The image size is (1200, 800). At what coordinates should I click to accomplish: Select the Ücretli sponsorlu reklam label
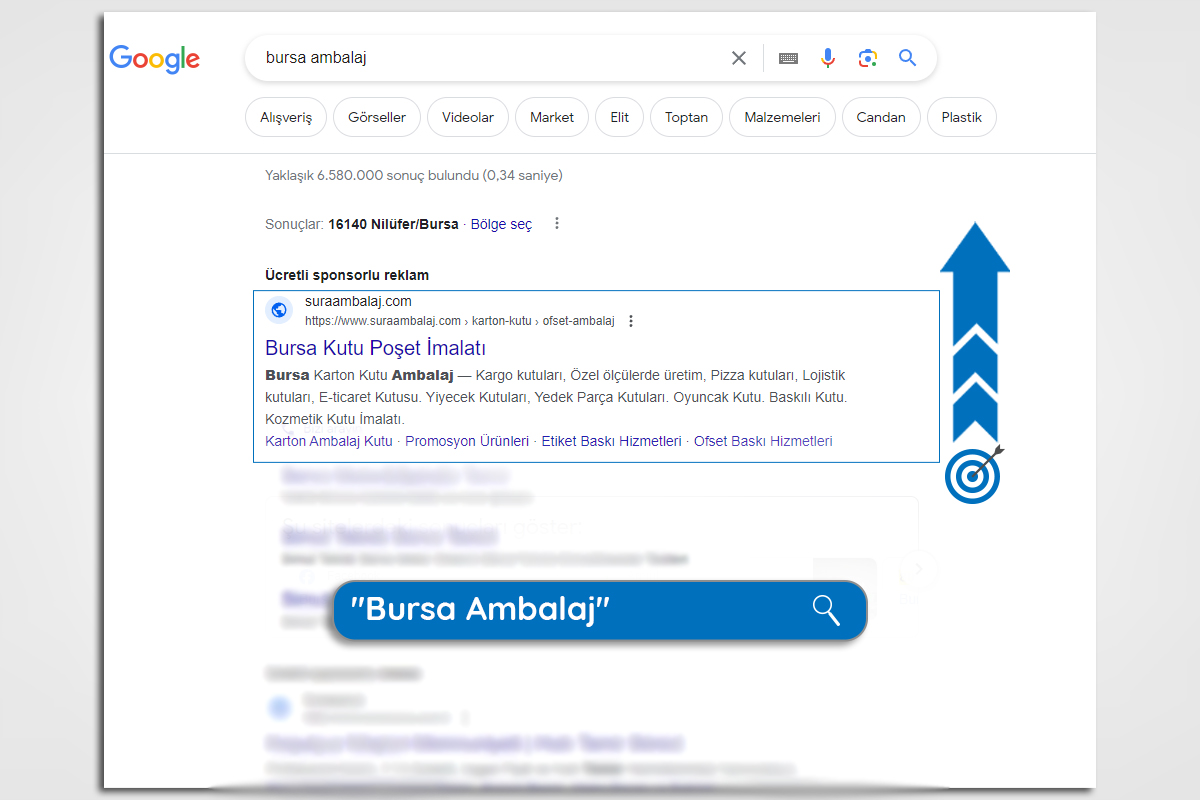pos(347,275)
